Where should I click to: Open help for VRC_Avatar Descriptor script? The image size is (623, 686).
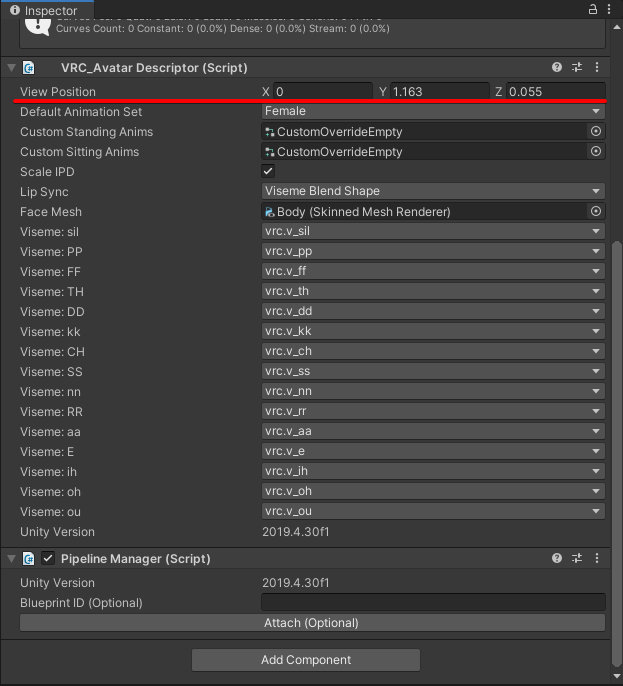click(556, 67)
